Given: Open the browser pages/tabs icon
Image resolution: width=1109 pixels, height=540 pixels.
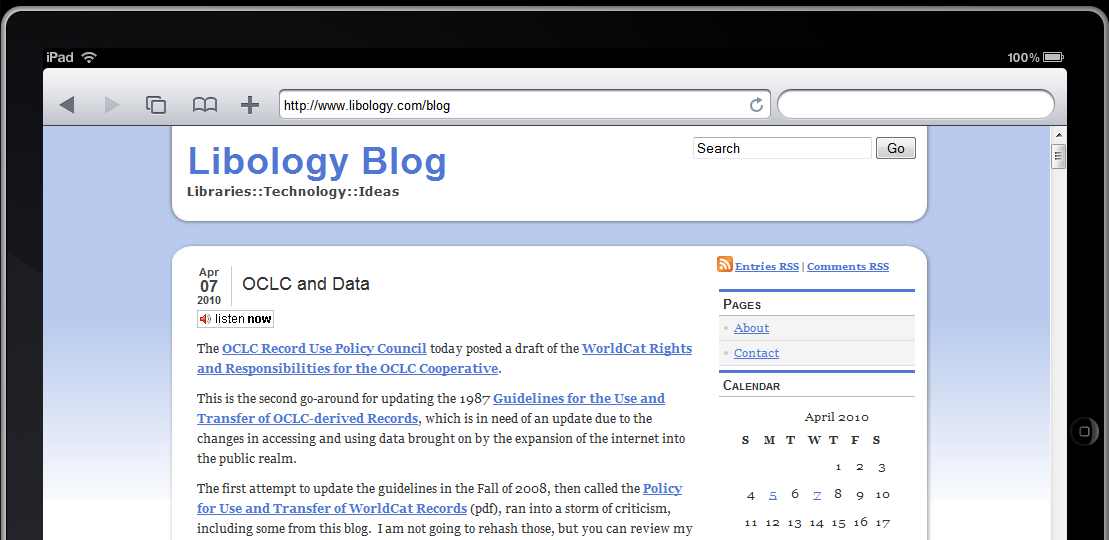Looking at the screenshot, I should coord(156,105).
